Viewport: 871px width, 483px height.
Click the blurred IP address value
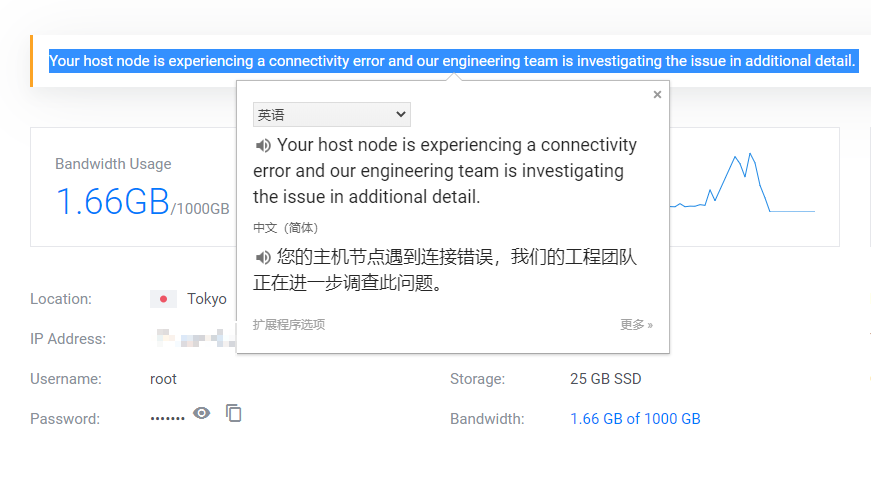point(195,338)
